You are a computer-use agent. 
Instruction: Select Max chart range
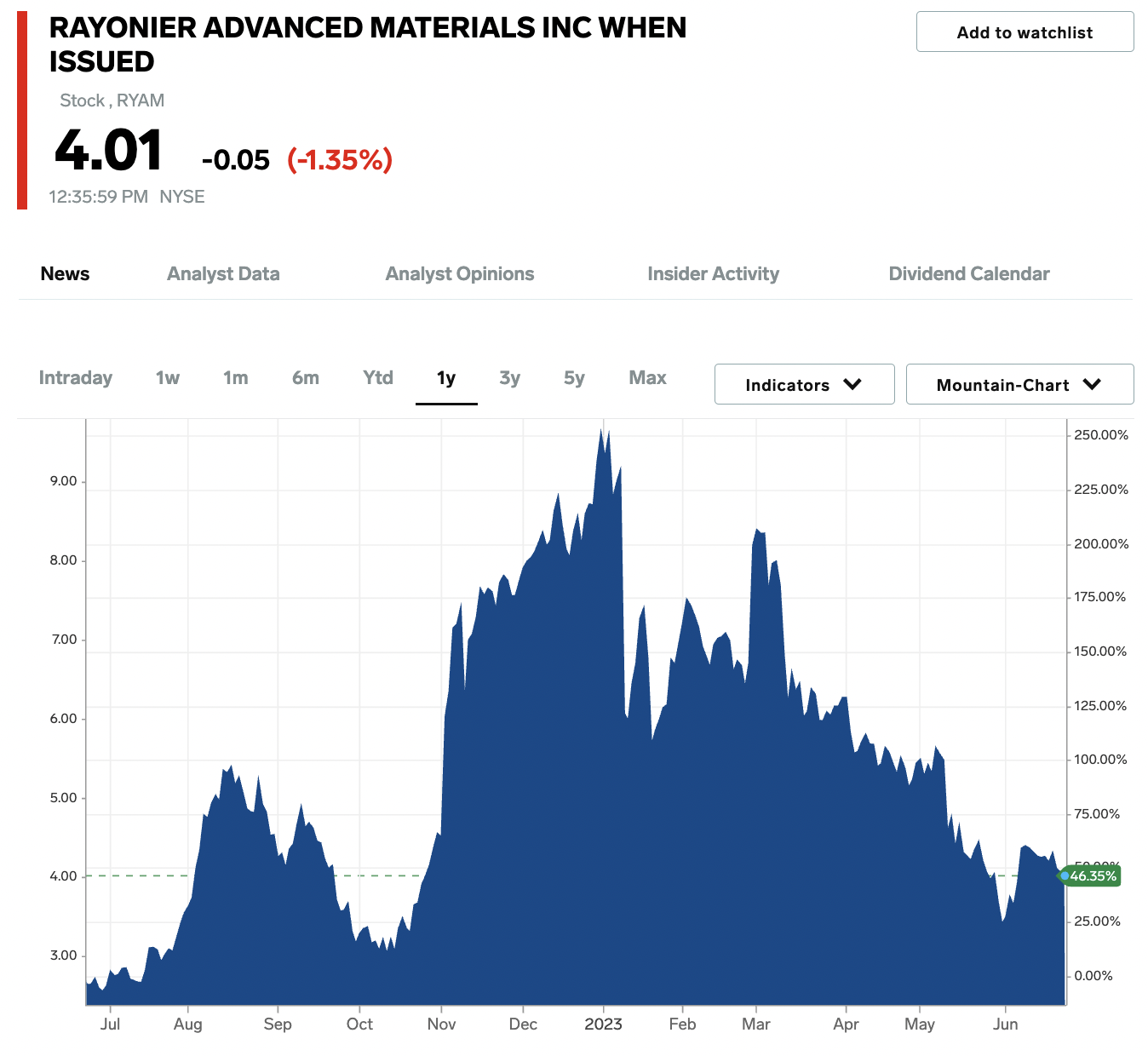point(647,377)
